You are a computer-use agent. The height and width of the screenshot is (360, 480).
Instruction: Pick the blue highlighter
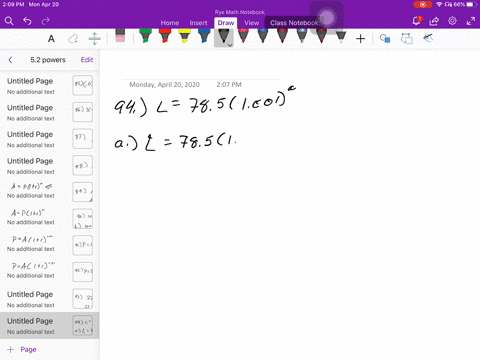point(204,36)
